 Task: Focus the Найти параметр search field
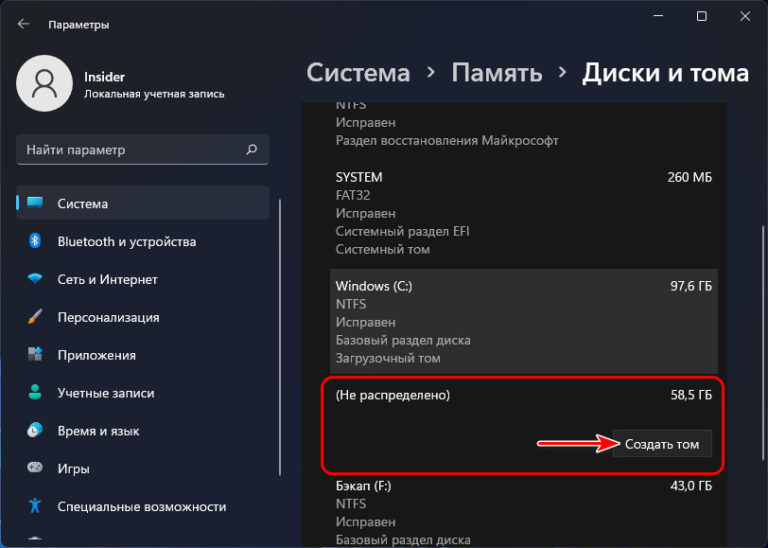pos(130,150)
